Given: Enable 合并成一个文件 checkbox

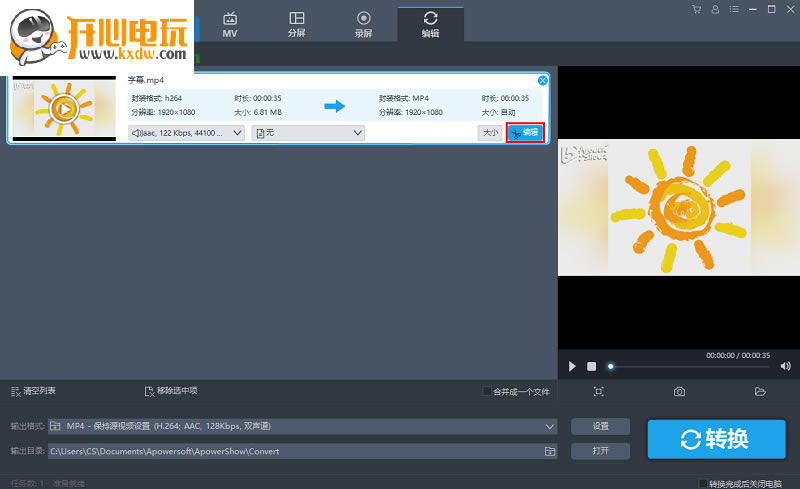Looking at the screenshot, I should (x=487, y=391).
